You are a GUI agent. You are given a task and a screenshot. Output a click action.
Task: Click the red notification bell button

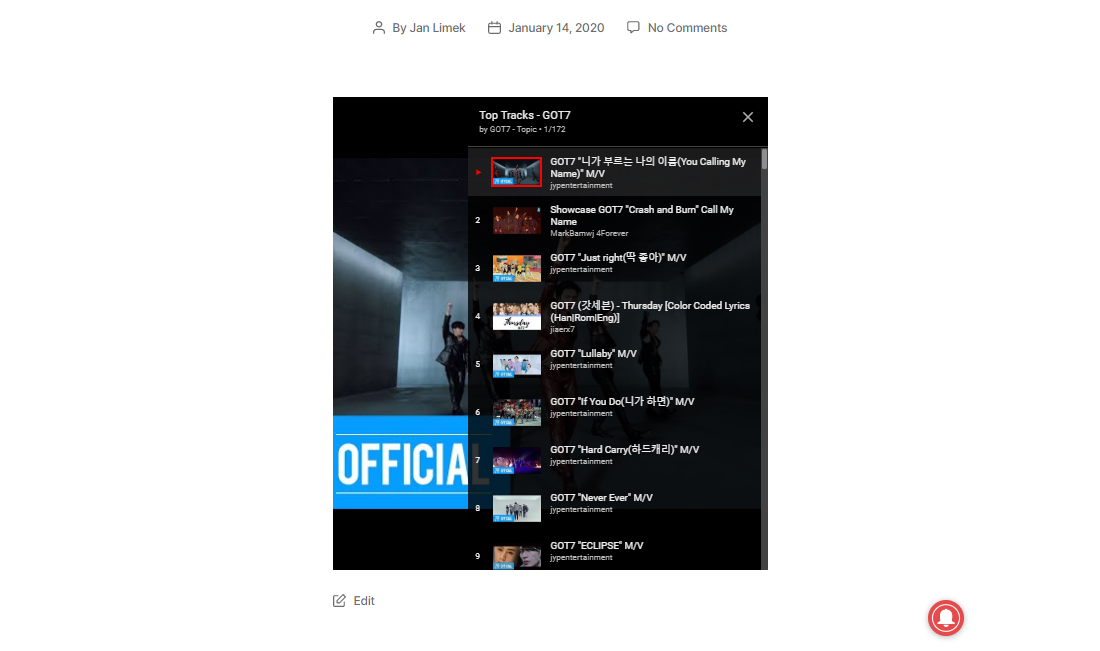coord(946,618)
